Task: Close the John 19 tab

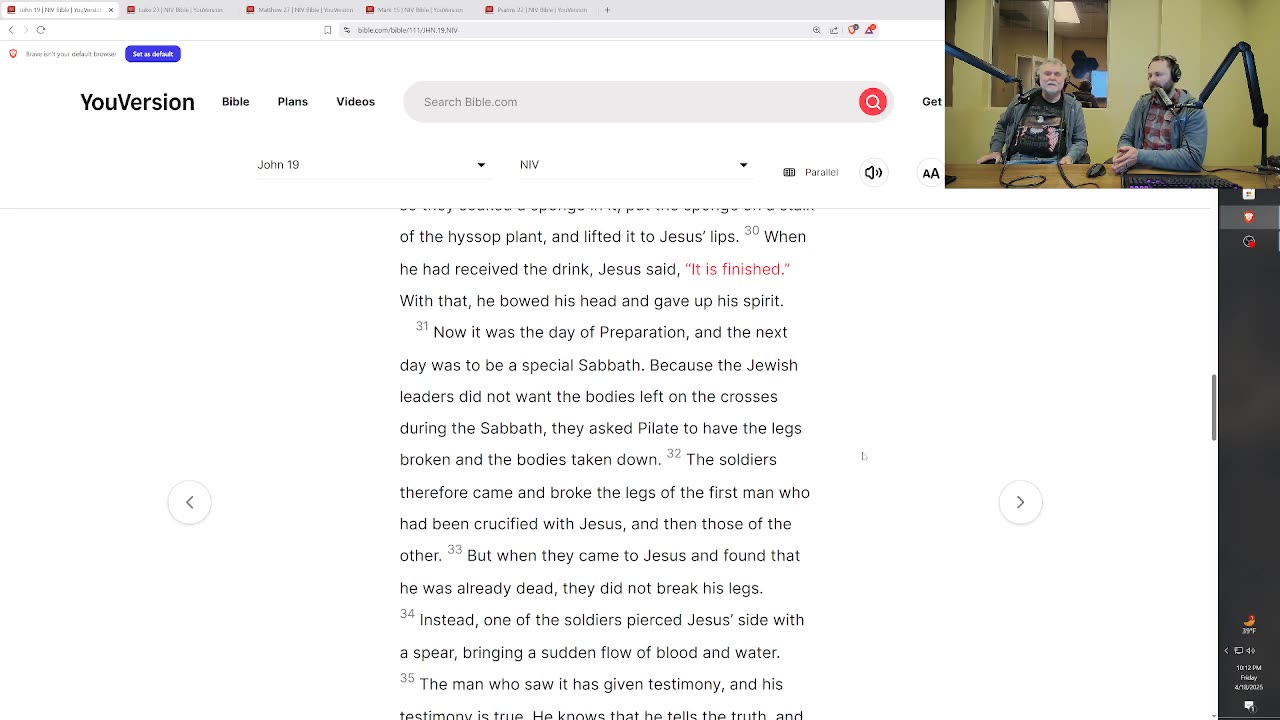Action: (x=111, y=10)
